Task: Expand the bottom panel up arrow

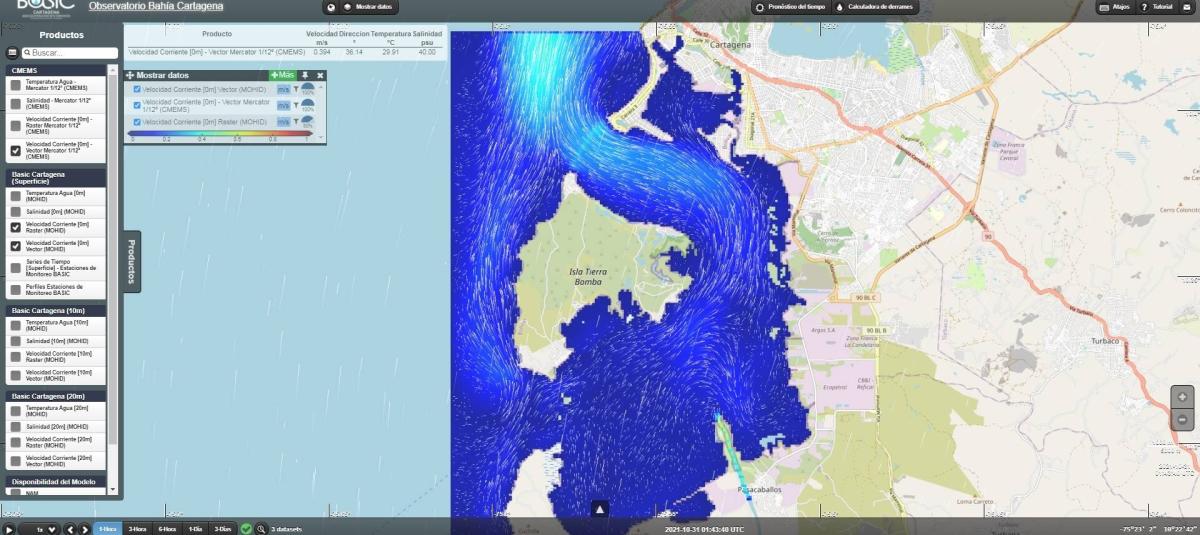Action: (599, 509)
